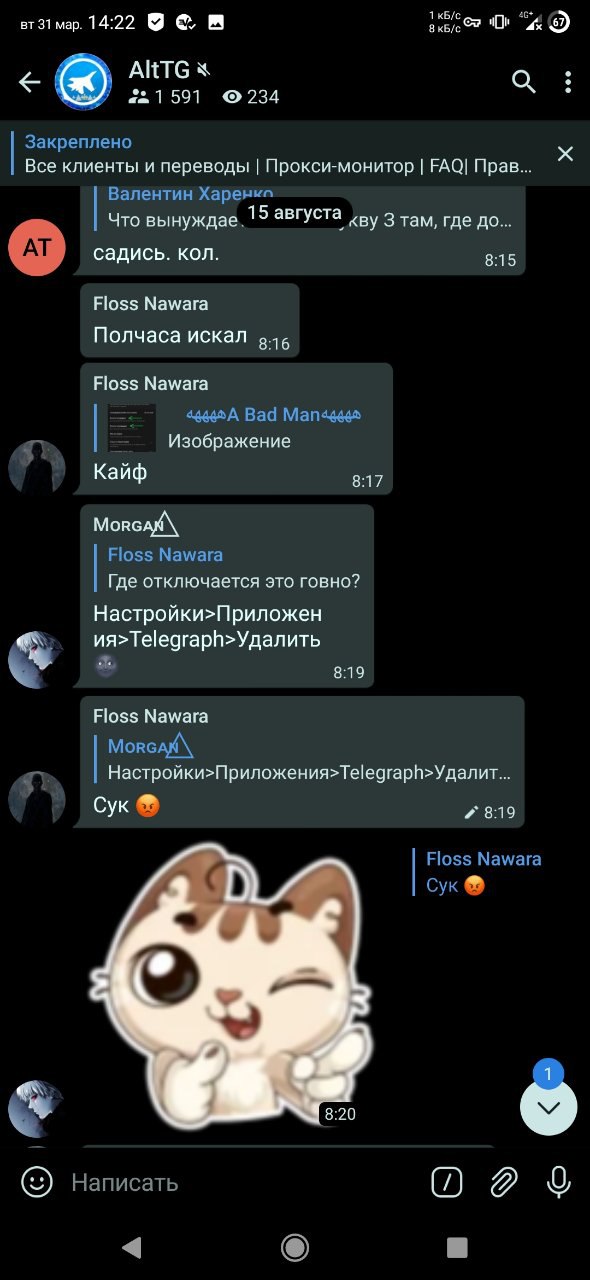Open pinned message Закреплено

coord(280,154)
